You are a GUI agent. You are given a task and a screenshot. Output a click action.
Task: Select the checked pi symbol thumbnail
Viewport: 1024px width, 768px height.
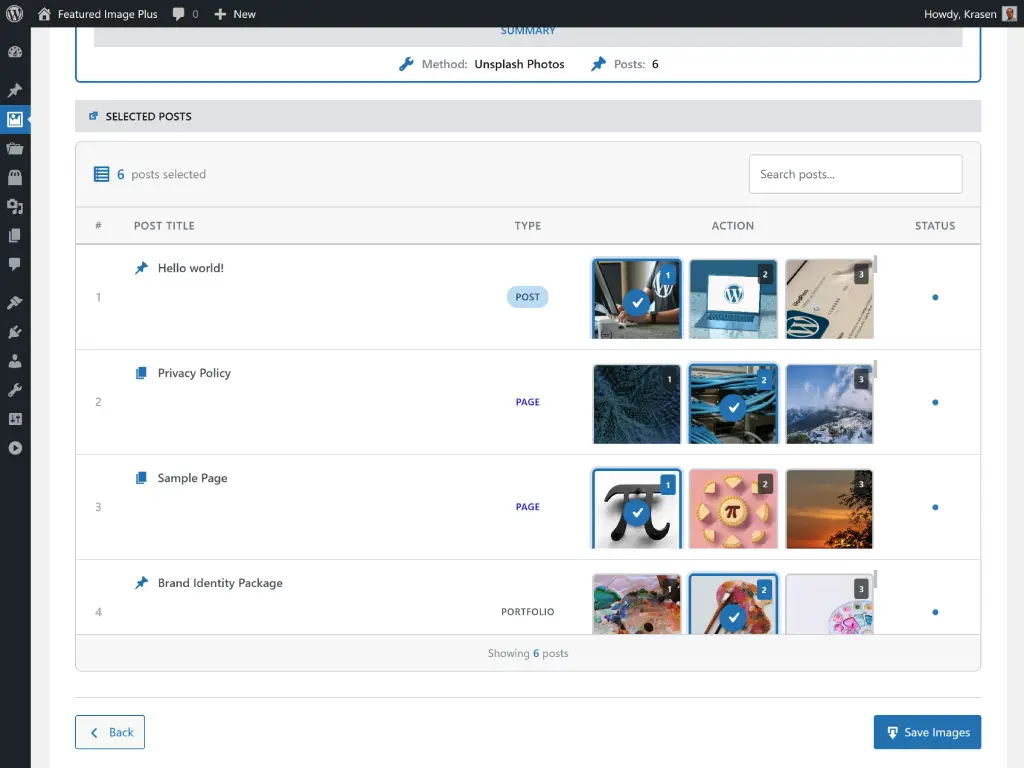point(637,509)
